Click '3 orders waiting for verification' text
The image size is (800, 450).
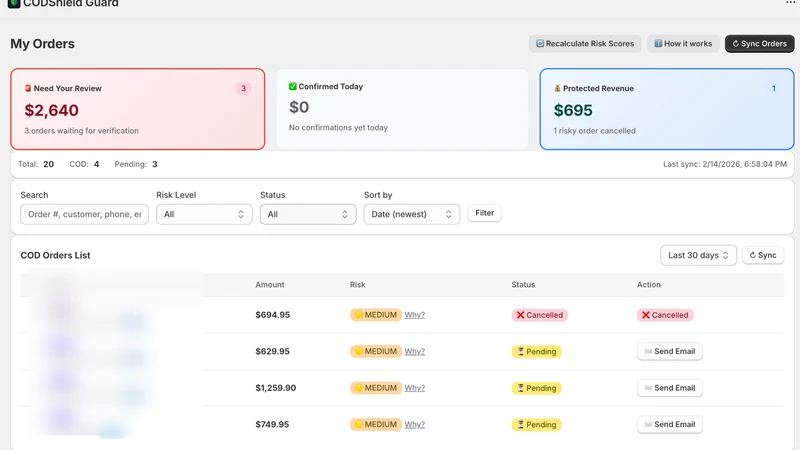pyautogui.click(x=82, y=131)
